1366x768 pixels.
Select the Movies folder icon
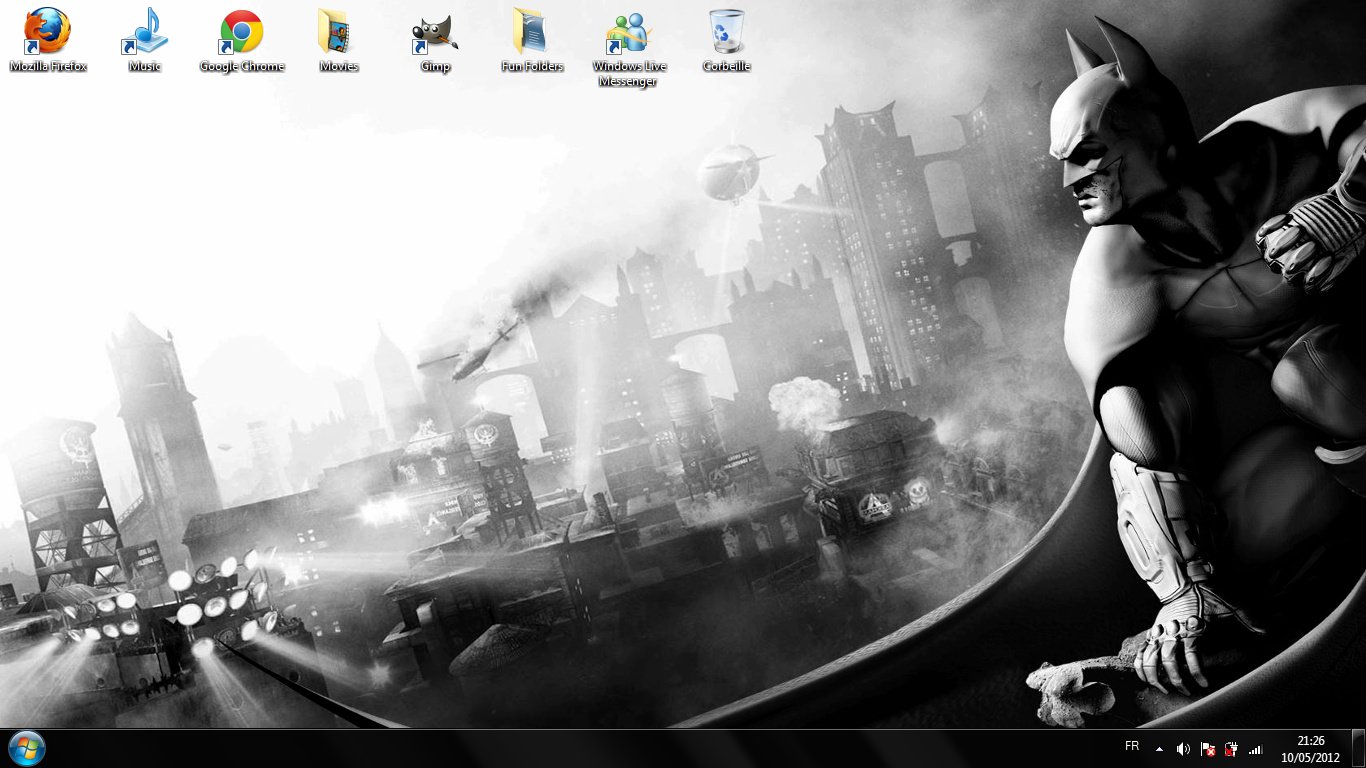tap(338, 40)
